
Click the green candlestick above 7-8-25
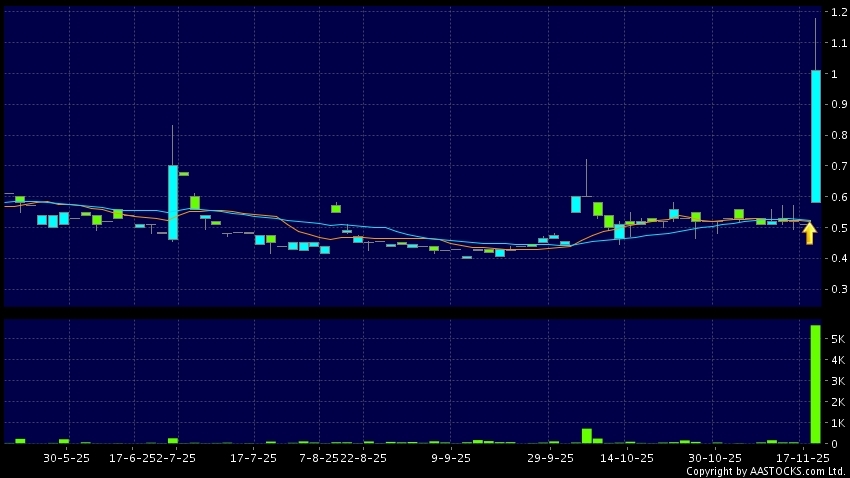336,208
